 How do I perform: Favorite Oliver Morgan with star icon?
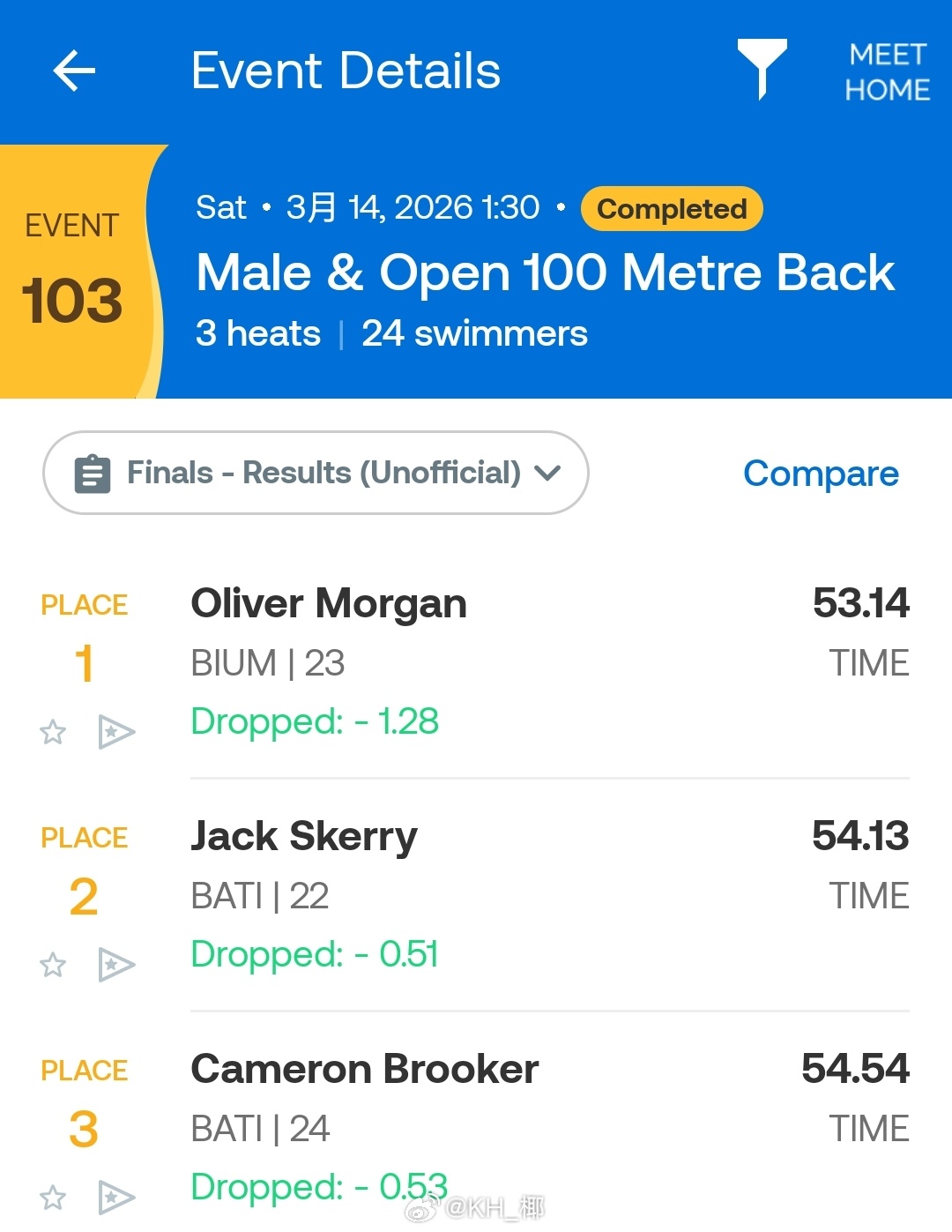click(53, 732)
